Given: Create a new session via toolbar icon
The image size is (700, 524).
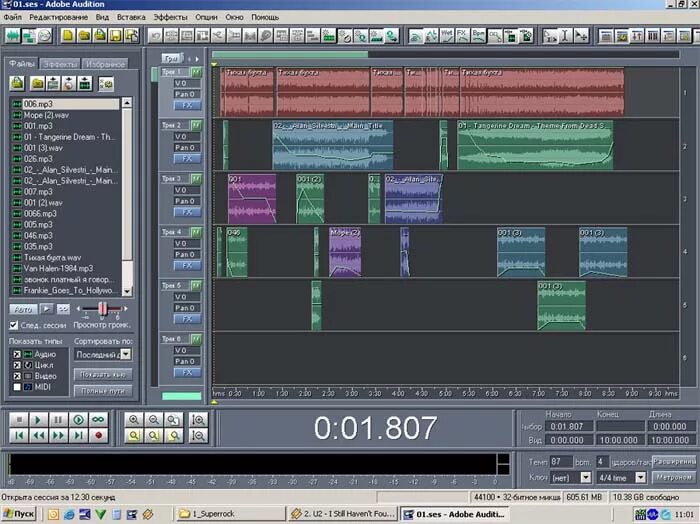Looking at the screenshot, I should (x=68, y=36).
